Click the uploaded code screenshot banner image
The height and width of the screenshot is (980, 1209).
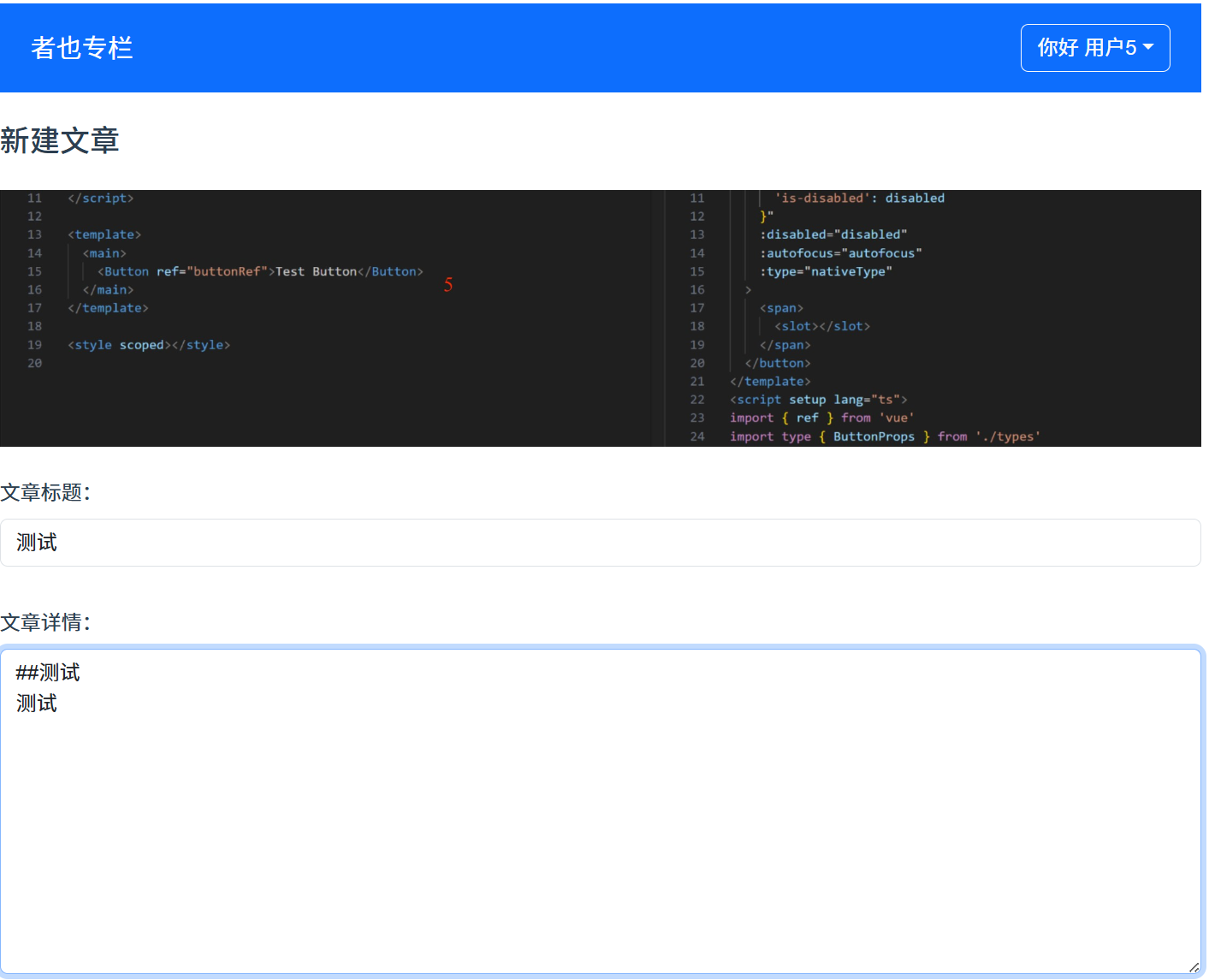click(x=600, y=318)
